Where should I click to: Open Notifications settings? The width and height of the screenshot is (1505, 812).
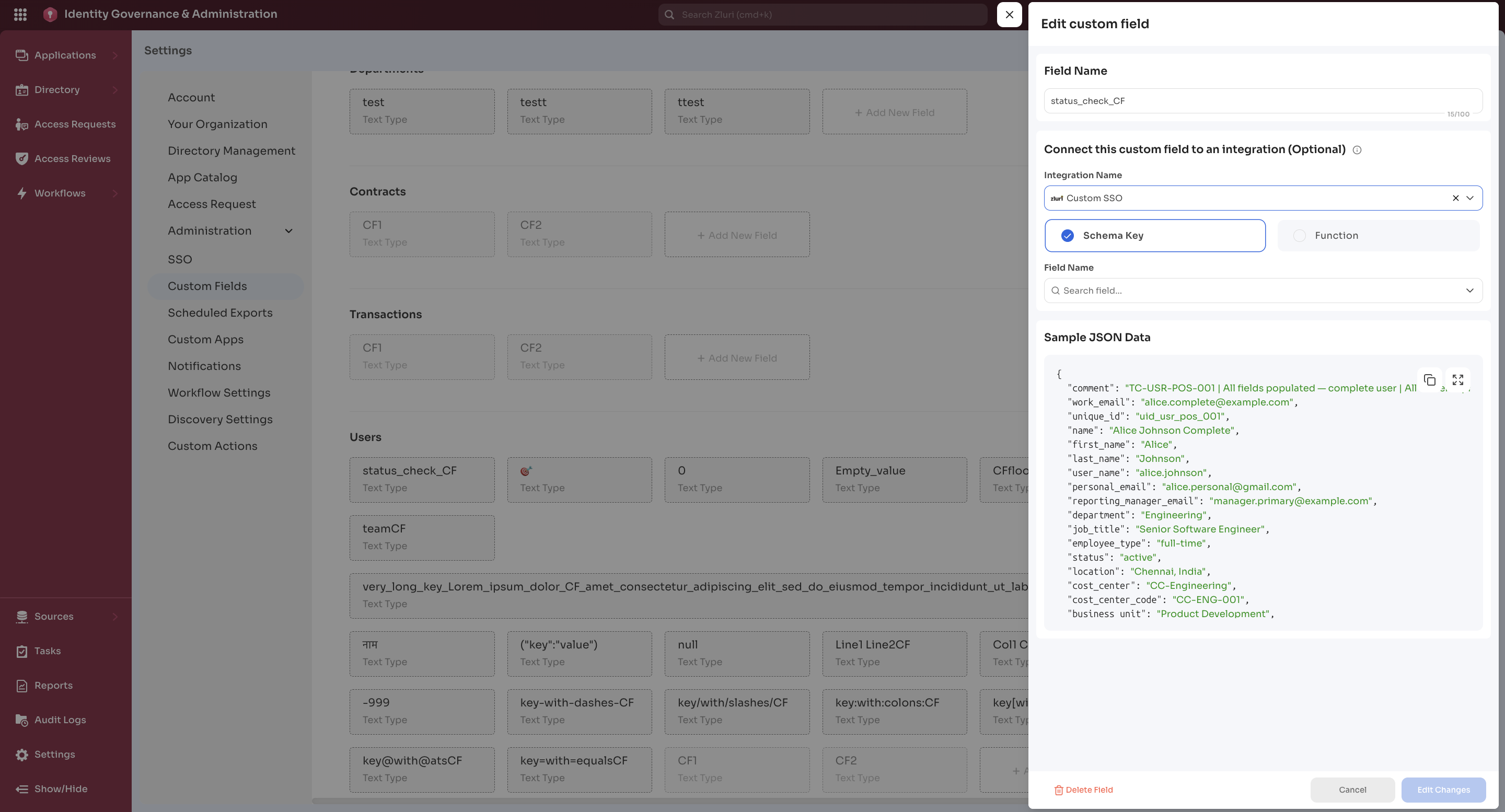[204, 366]
